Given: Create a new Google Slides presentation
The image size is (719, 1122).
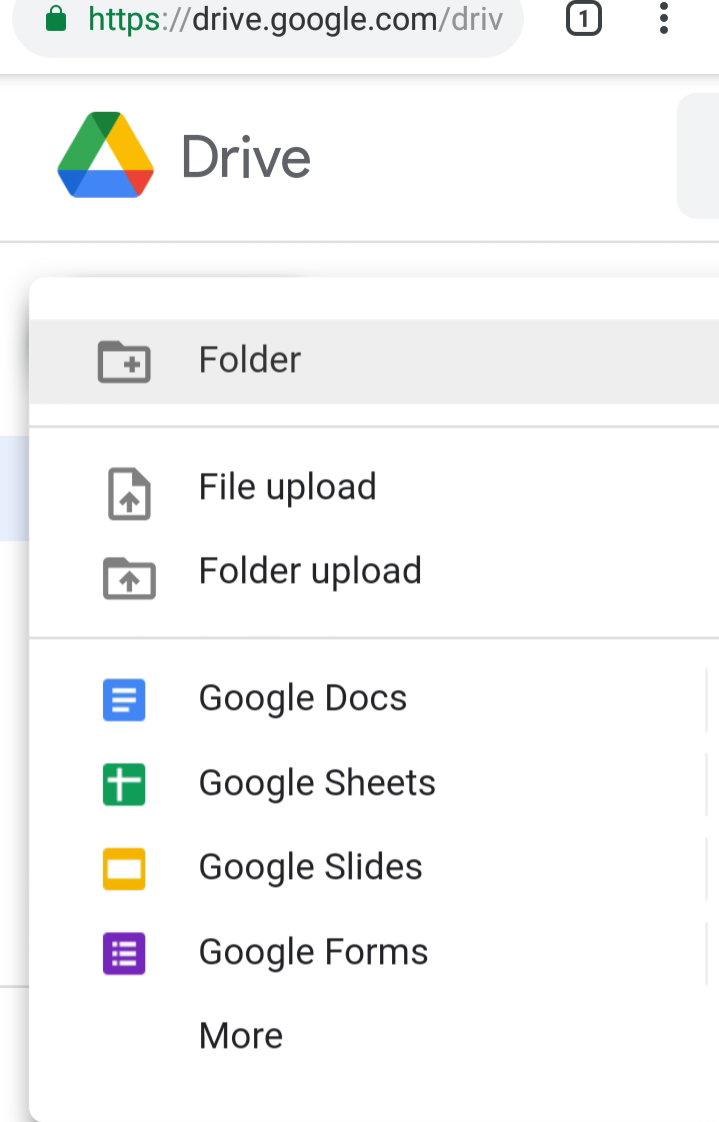Looking at the screenshot, I should coord(373,867).
